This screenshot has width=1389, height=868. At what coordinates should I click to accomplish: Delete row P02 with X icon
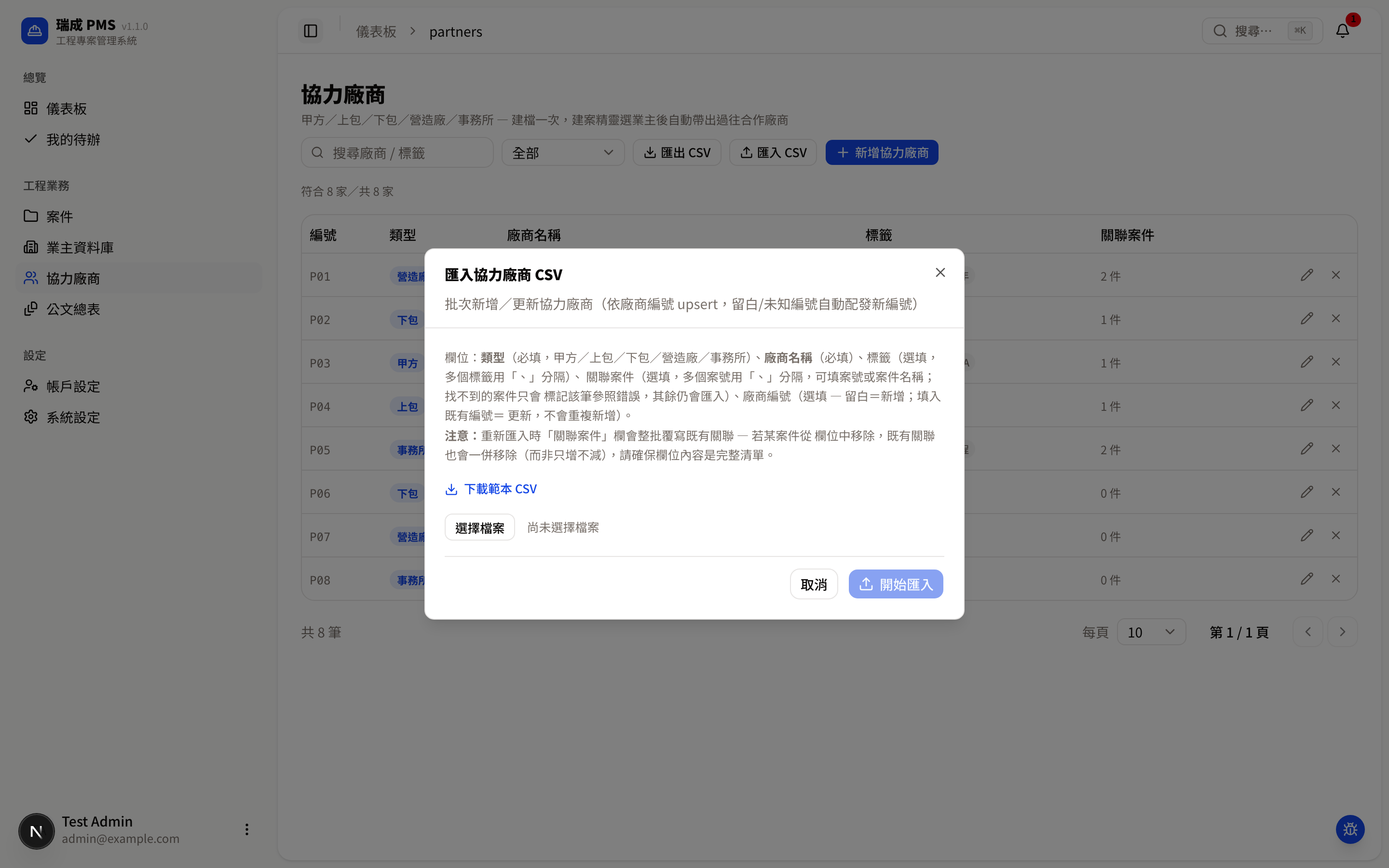[1336, 319]
